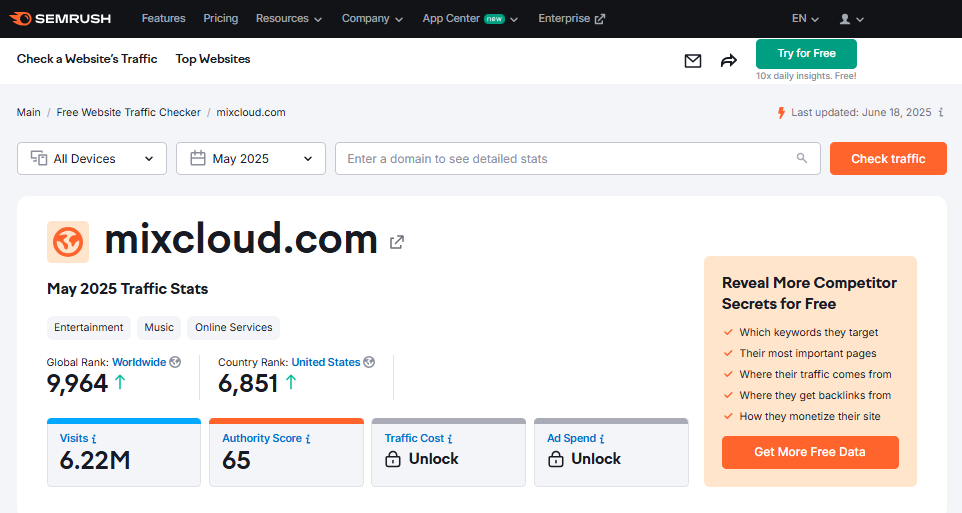The image size is (962, 513).
Task: Click info icon next to Last updated
Action: coord(941,112)
